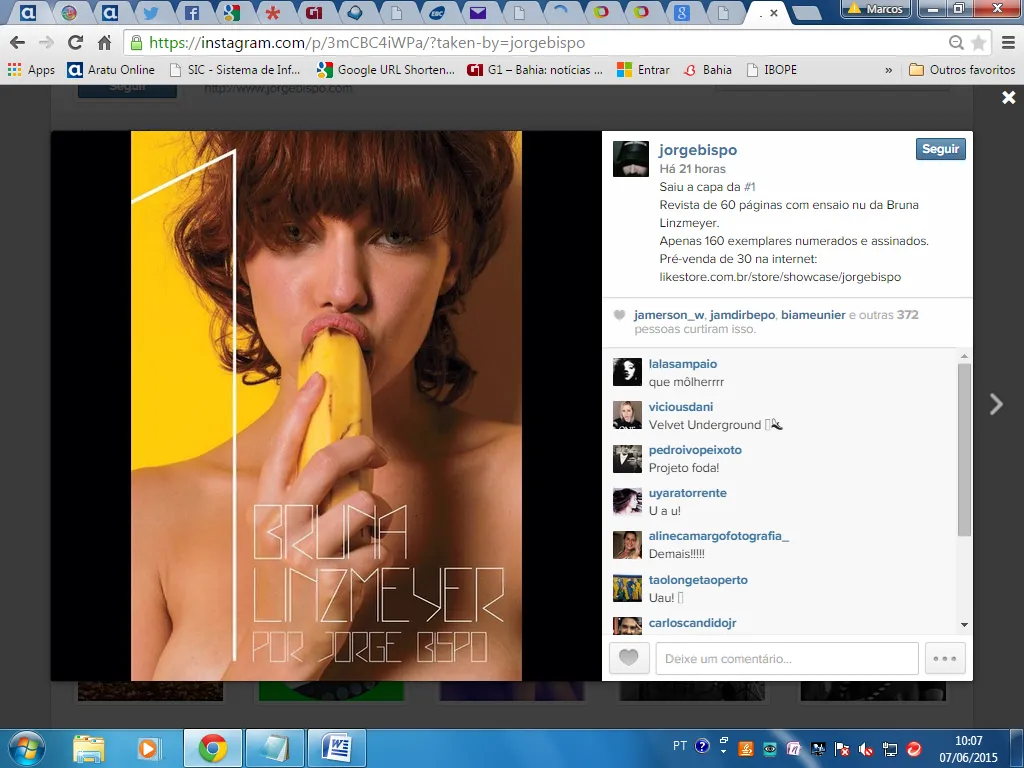The image size is (1024, 768).
Task: Bookmark this page with the star icon
Action: coord(979,43)
